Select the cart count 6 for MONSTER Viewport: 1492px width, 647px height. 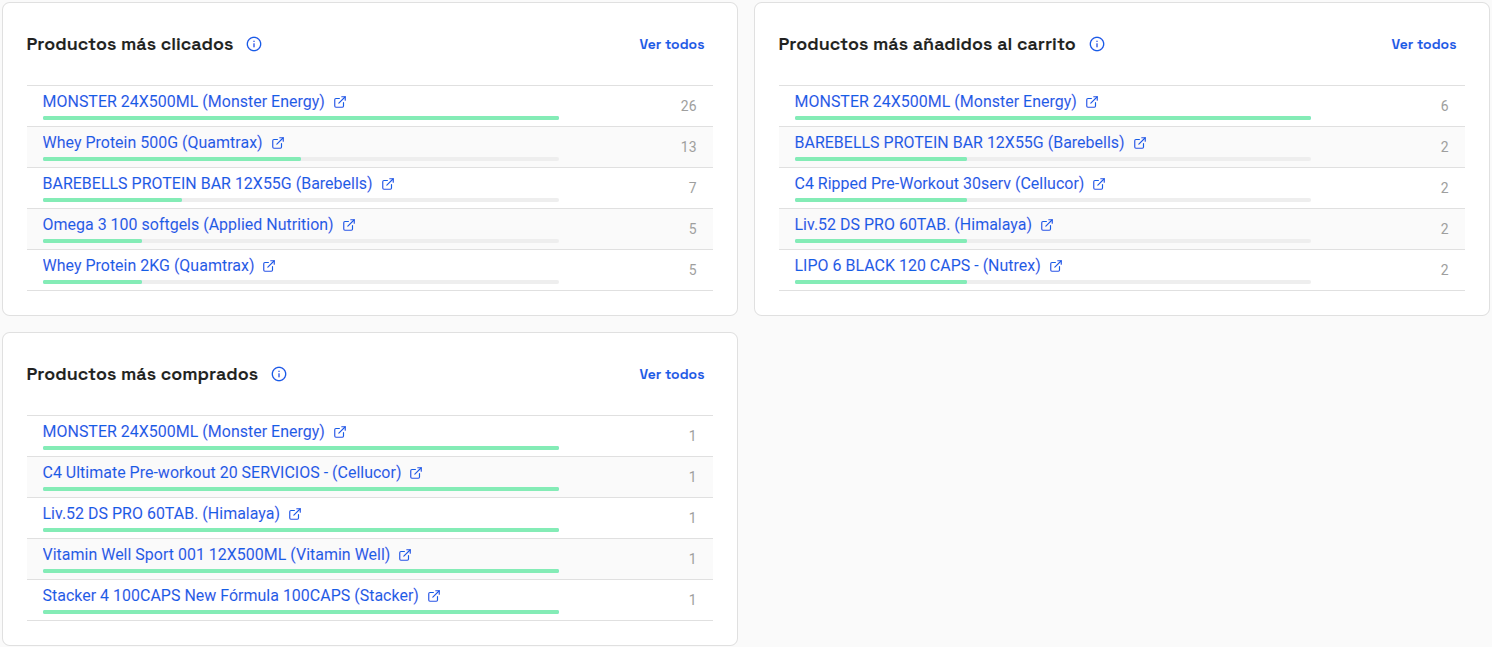click(x=1444, y=106)
